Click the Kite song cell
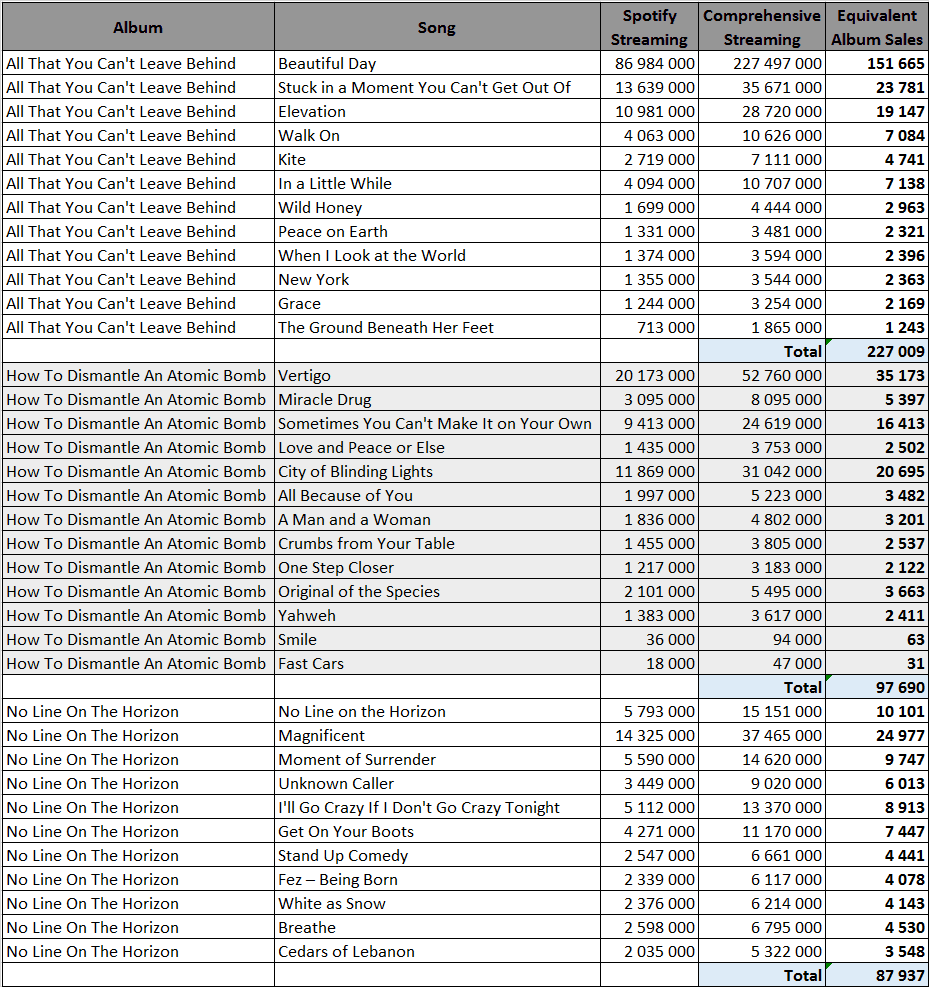 (437, 159)
